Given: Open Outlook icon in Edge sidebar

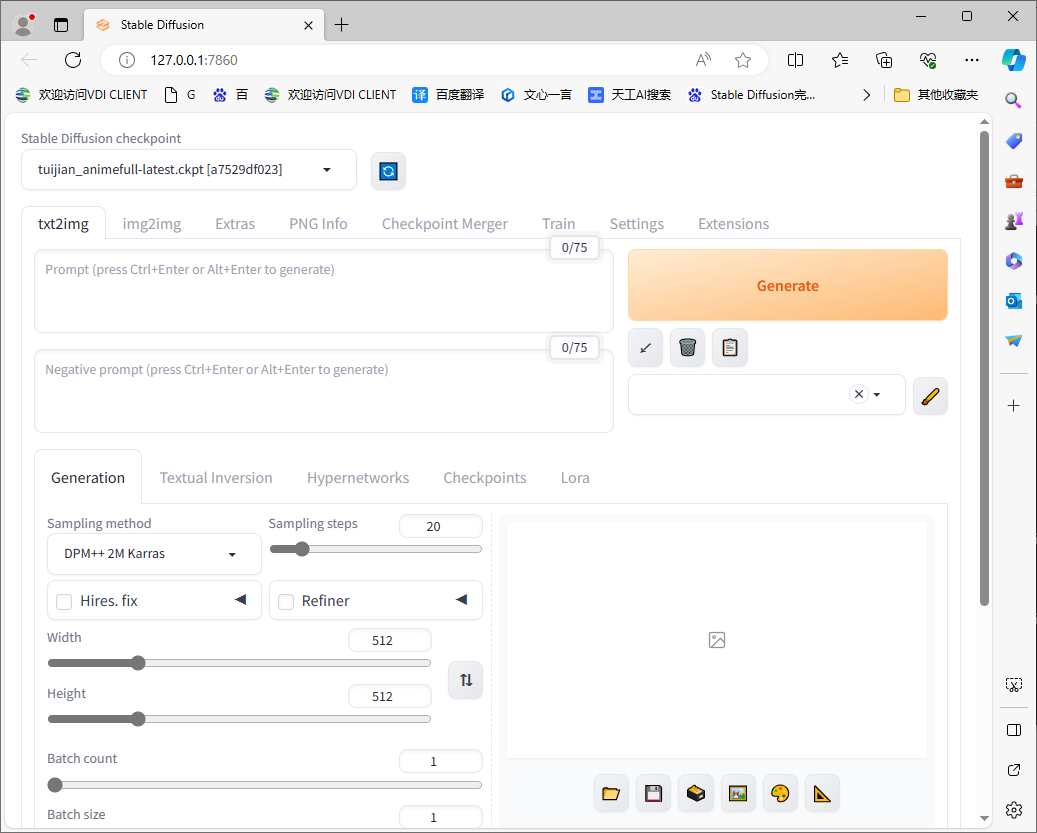Looking at the screenshot, I should [x=1013, y=301].
